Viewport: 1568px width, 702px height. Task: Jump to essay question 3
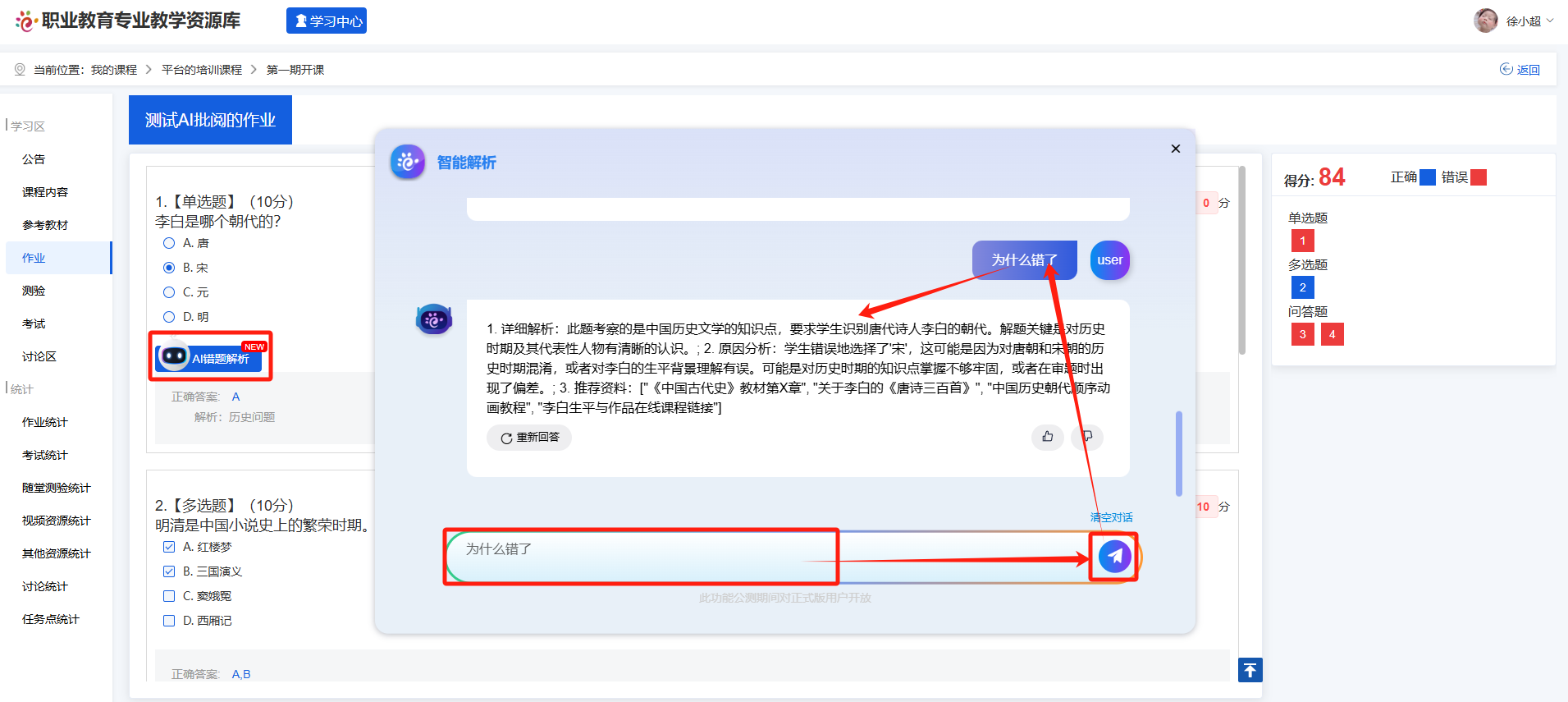tap(1303, 334)
